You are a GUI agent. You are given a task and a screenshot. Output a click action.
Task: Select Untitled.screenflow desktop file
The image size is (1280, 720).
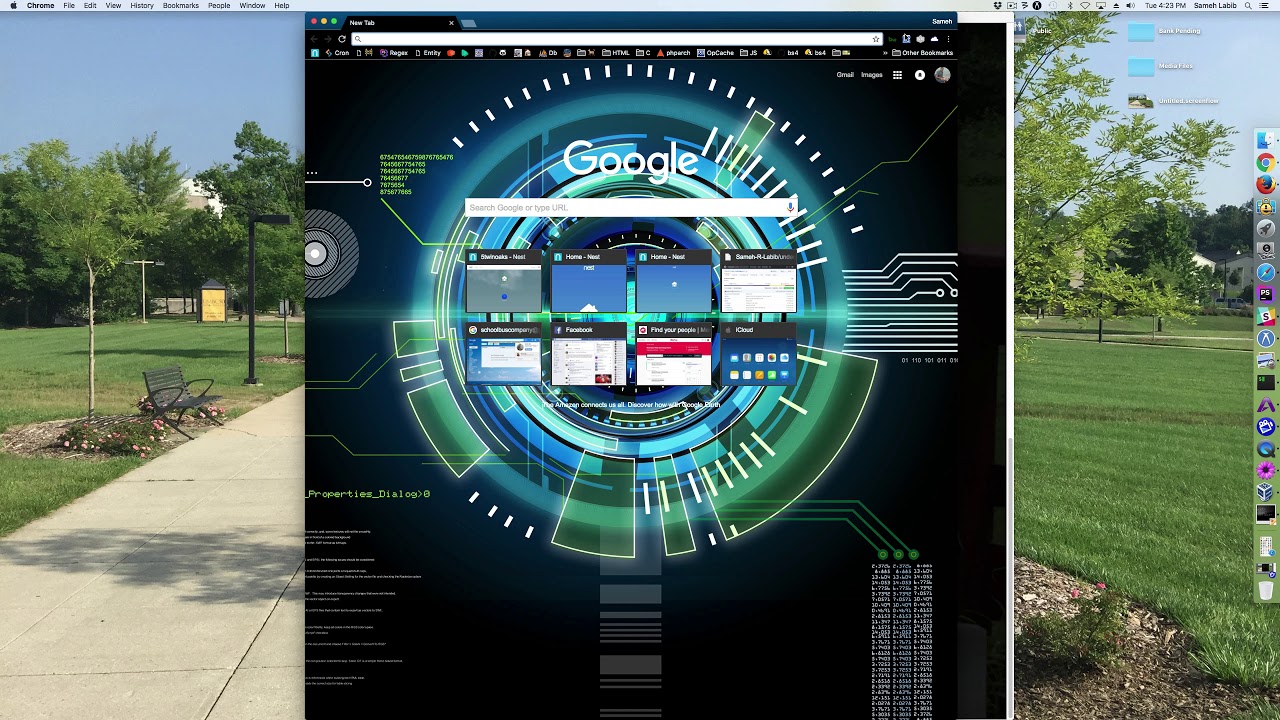point(1173,101)
